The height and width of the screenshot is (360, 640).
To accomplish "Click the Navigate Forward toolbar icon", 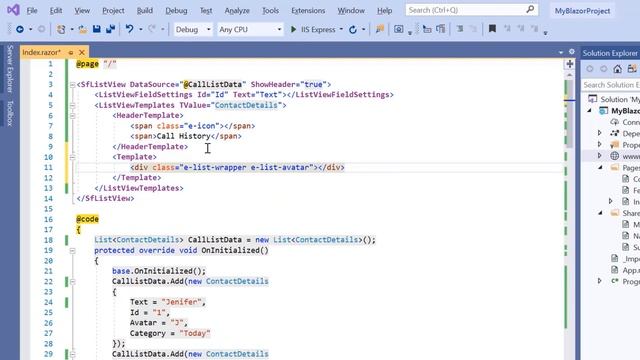I will click(41, 29).
